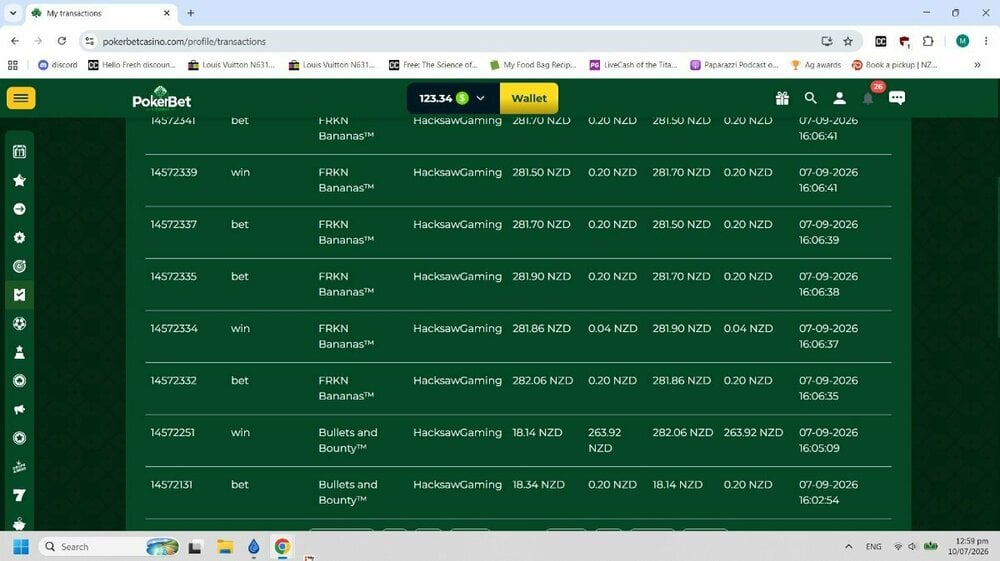Open Chrome from the taskbar
This screenshot has width=1000, height=561.
click(282, 547)
